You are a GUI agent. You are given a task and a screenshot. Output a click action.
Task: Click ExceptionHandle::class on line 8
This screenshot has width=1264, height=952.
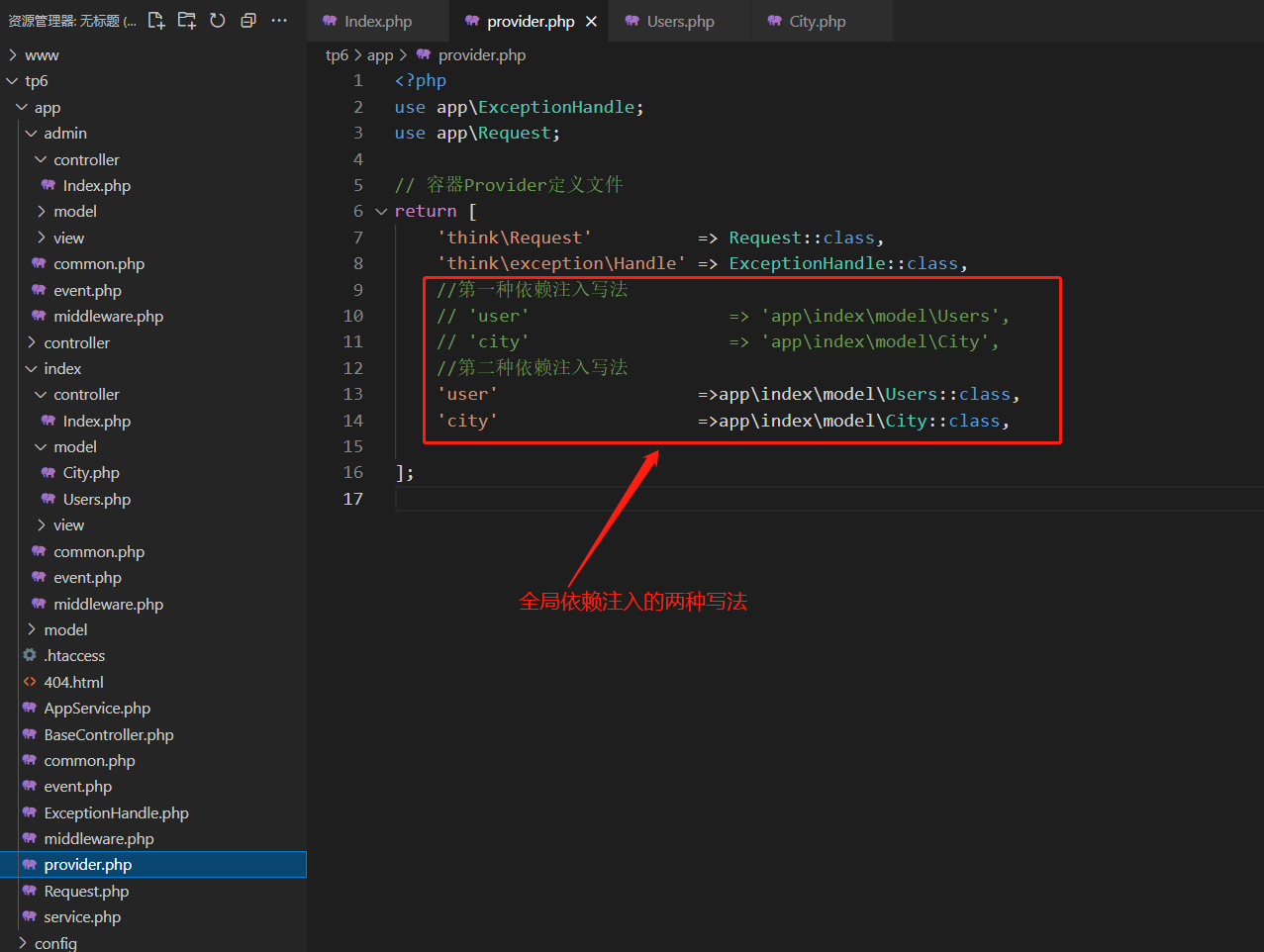[843, 263]
